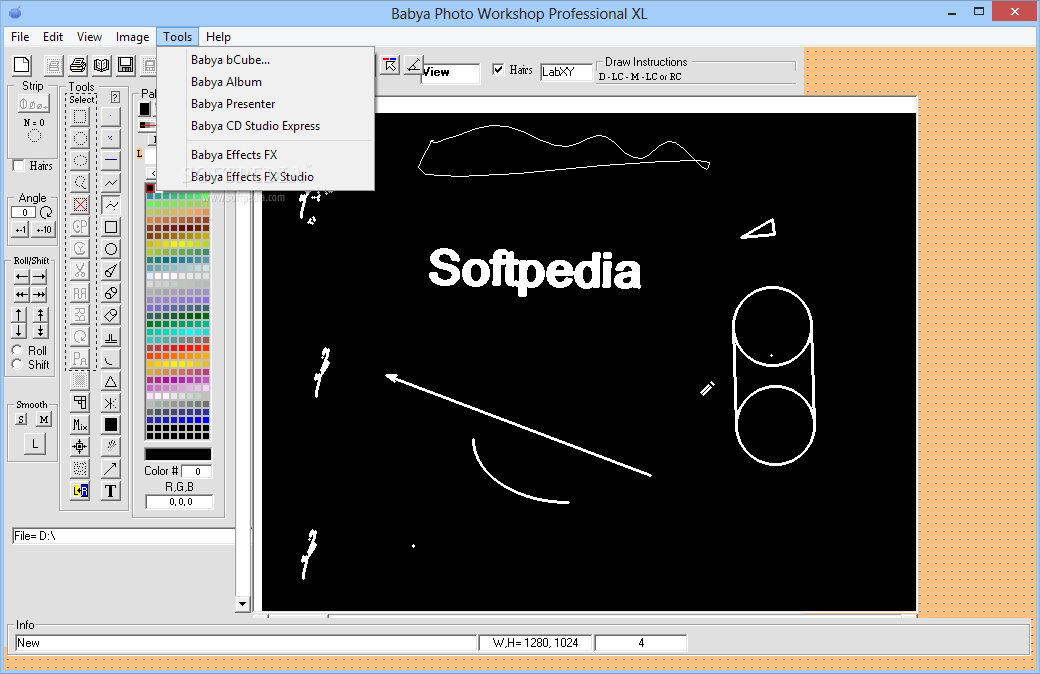The image size is (1040, 674).
Task: Open the Image menu
Action: [x=132, y=37]
